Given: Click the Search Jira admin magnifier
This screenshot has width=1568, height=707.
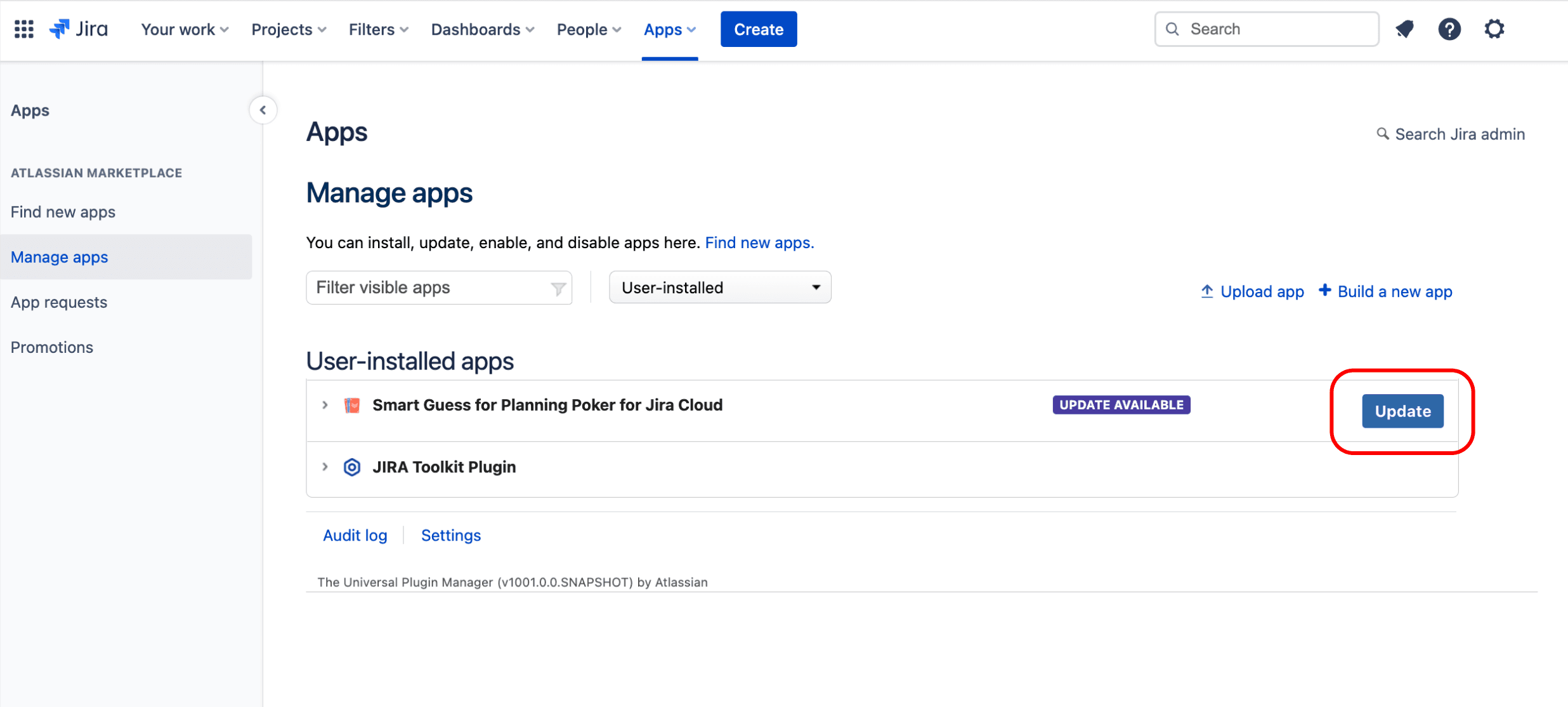Looking at the screenshot, I should click(1383, 134).
